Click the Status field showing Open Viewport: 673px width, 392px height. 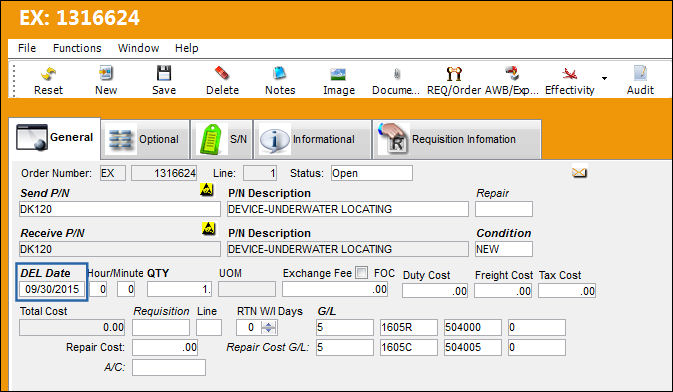[x=372, y=173]
